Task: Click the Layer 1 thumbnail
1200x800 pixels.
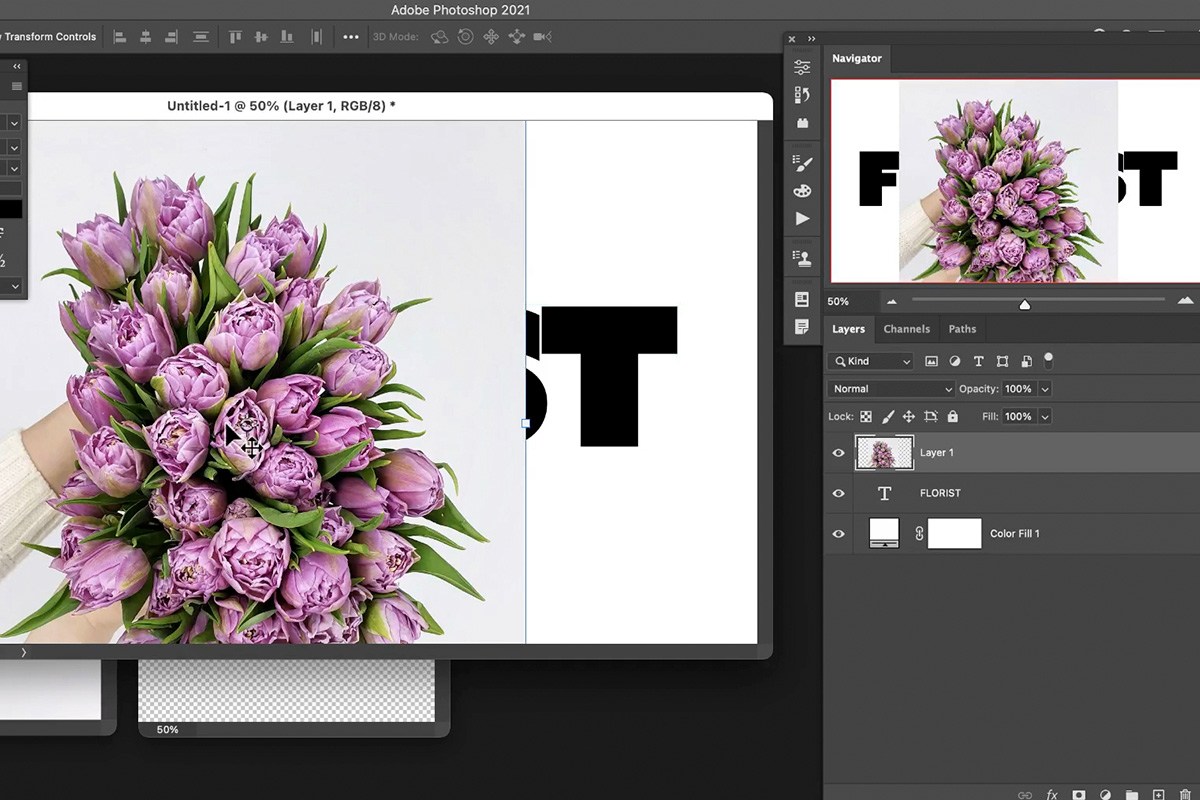Action: click(885, 453)
